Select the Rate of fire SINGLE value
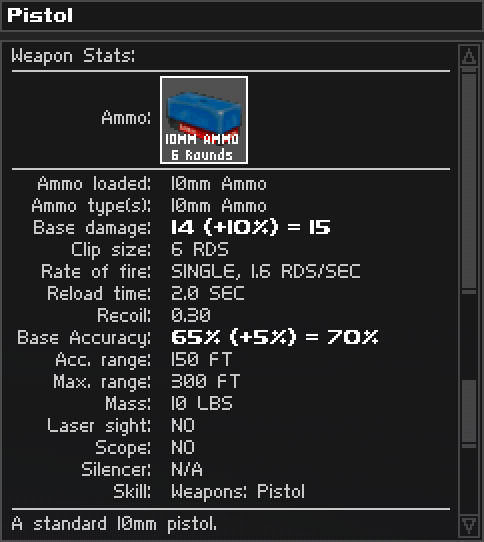 266,271
